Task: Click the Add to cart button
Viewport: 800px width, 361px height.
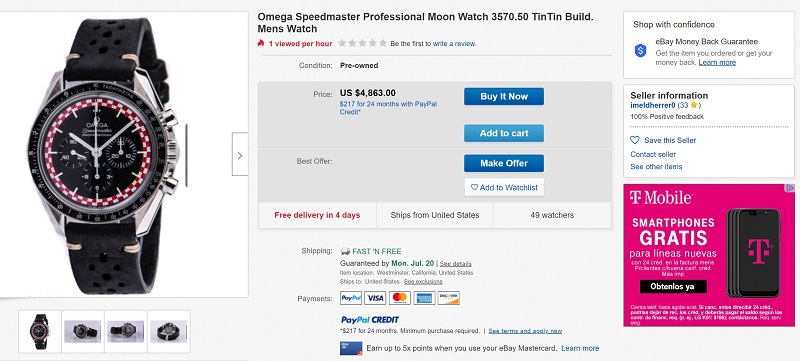Action: click(x=504, y=133)
